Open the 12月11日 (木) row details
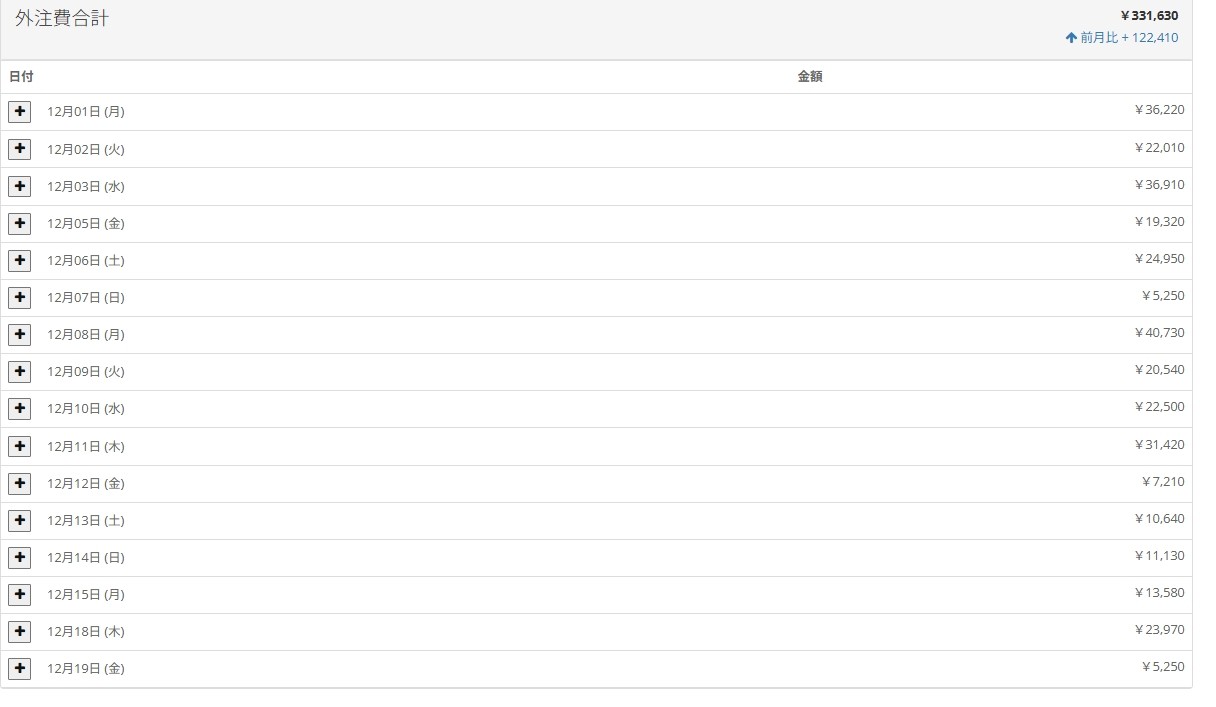Viewport: 1216px width, 707px height. [x=19, y=446]
